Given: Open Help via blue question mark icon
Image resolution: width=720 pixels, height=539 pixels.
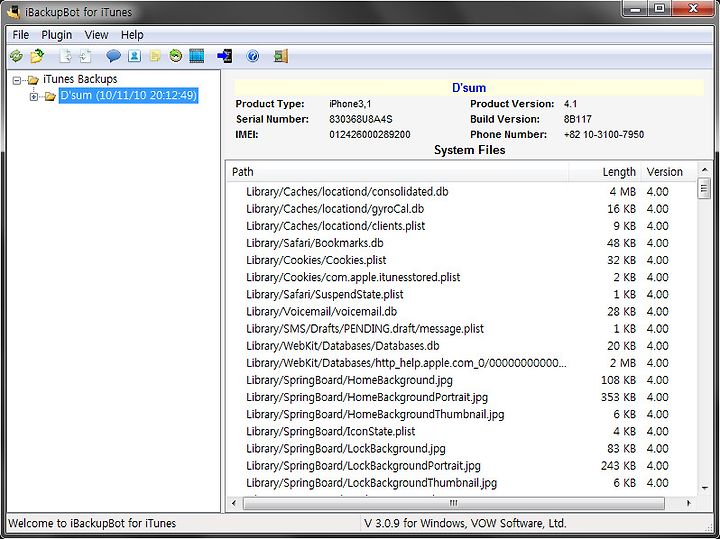Looking at the screenshot, I should [253, 56].
